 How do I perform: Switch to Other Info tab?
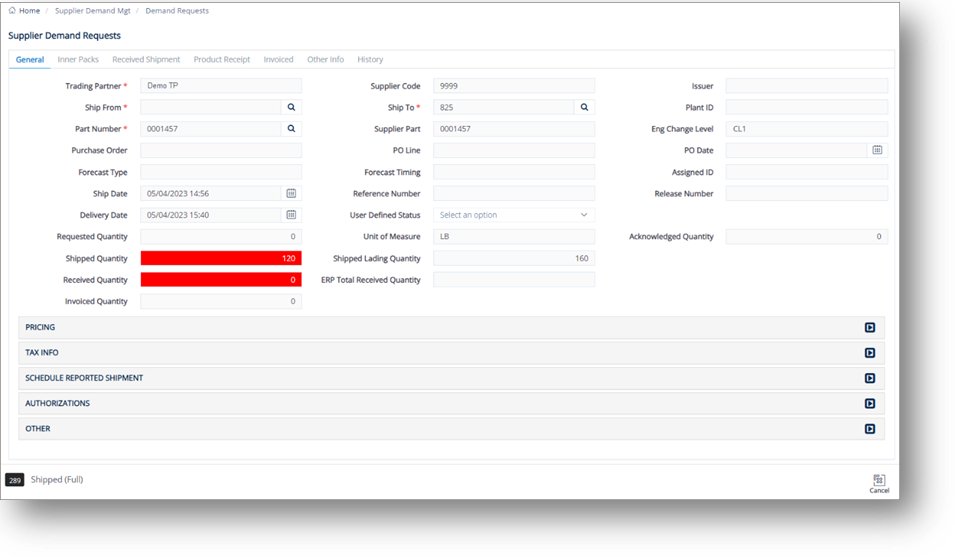[325, 60]
